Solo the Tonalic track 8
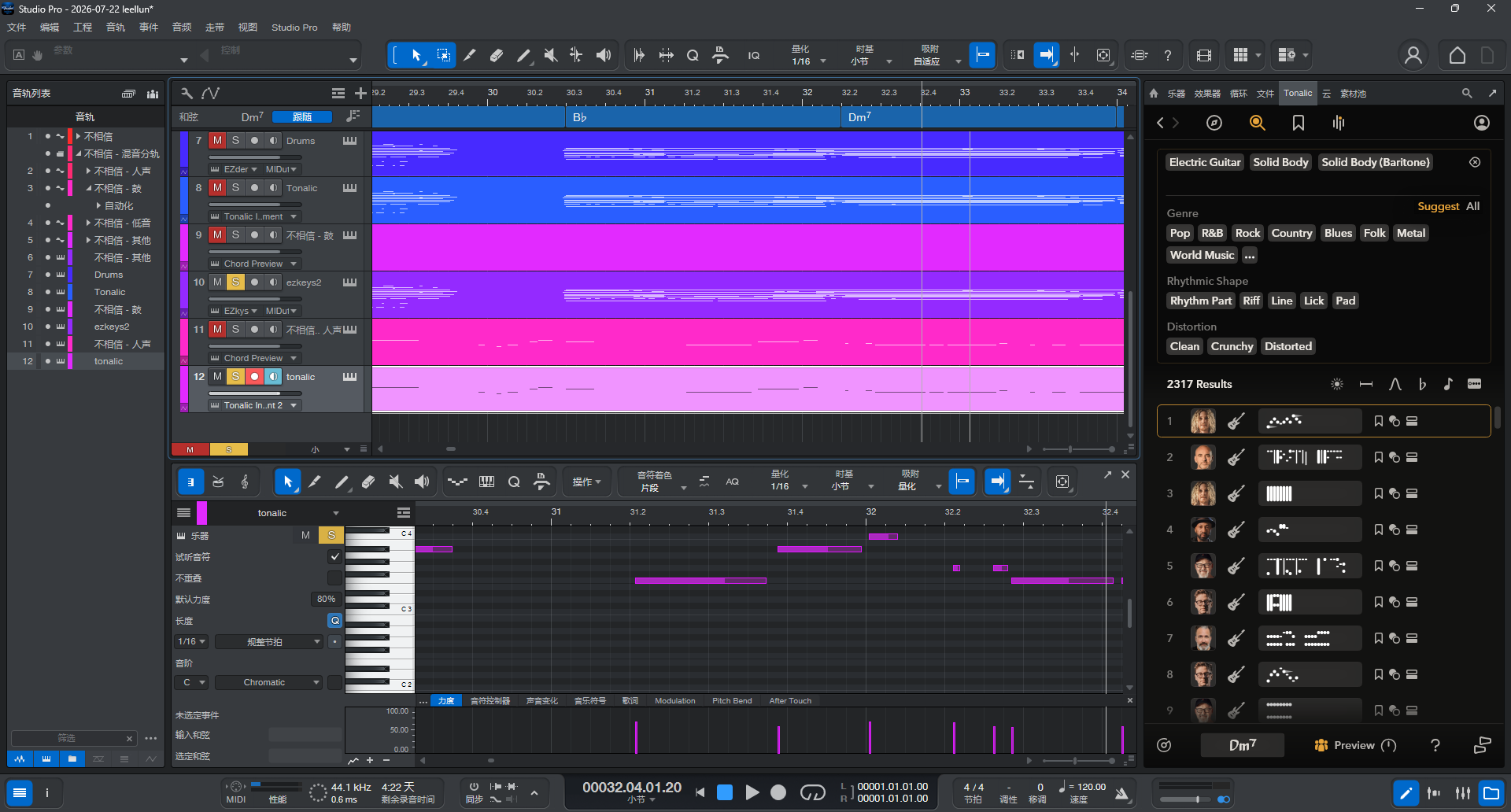The width and height of the screenshot is (1511, 812). coord(235,187)
